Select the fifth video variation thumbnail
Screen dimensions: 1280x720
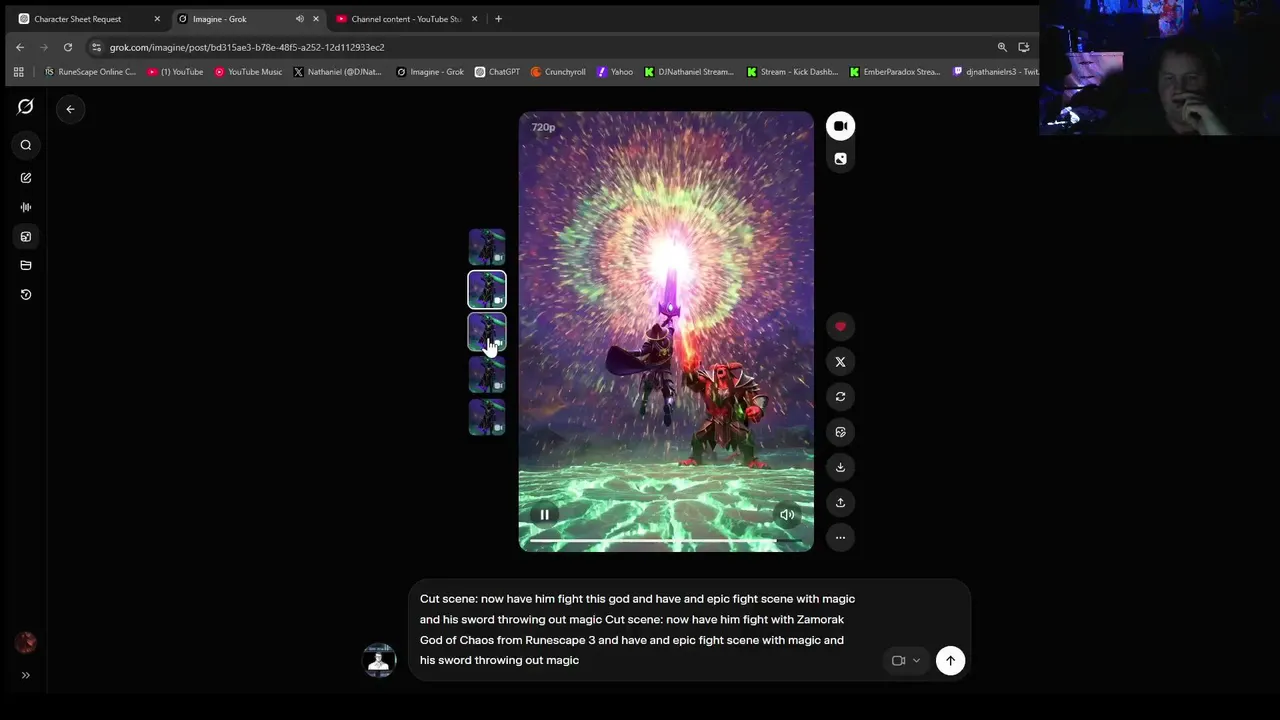[487, 417]
